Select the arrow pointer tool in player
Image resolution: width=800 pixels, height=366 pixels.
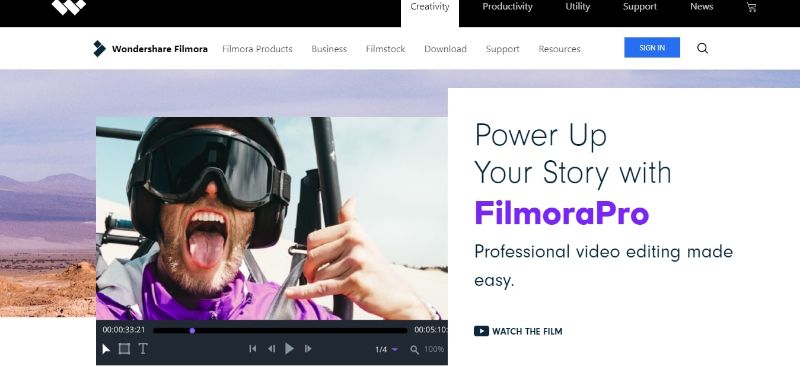tap(106, 349)
